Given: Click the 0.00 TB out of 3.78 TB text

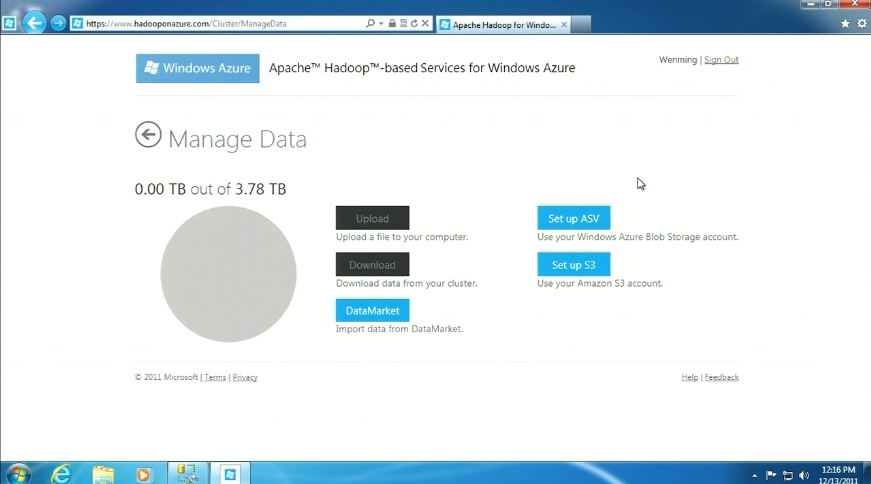Looking at the screenshot, I should (210, 189).
